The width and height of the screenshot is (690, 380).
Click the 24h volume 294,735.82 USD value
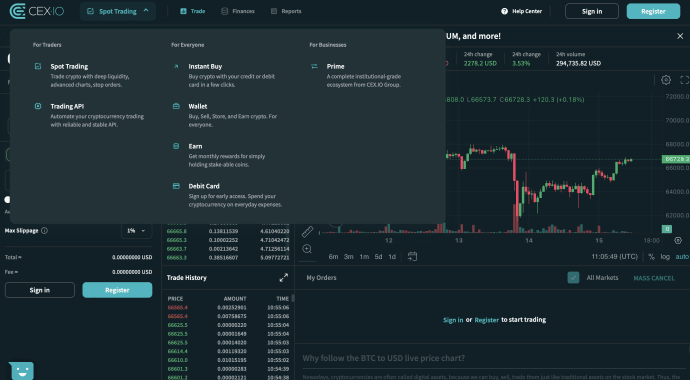578,63
